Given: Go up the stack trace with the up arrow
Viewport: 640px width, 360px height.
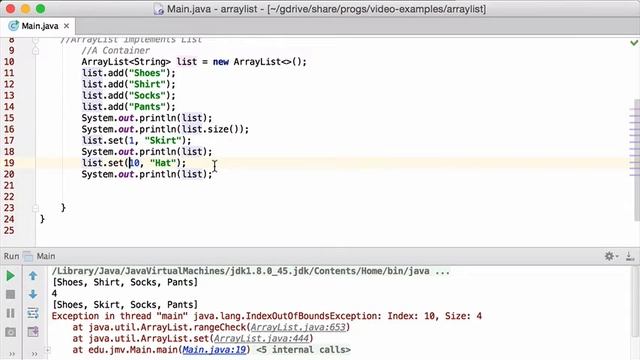Looking at the screenshot, I should coord(33,276).
